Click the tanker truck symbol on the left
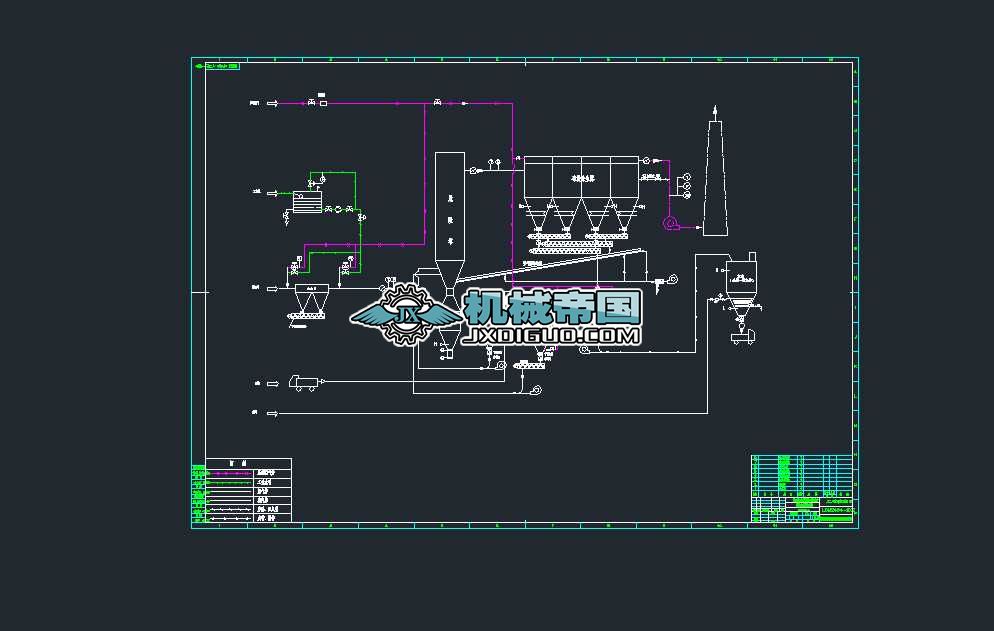The image size is (994, 631). click(x=306, y=382)
